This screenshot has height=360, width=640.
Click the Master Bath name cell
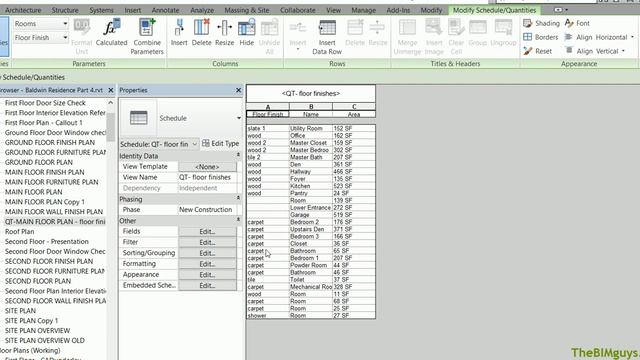pyautogui.click(x=311, y=157)
